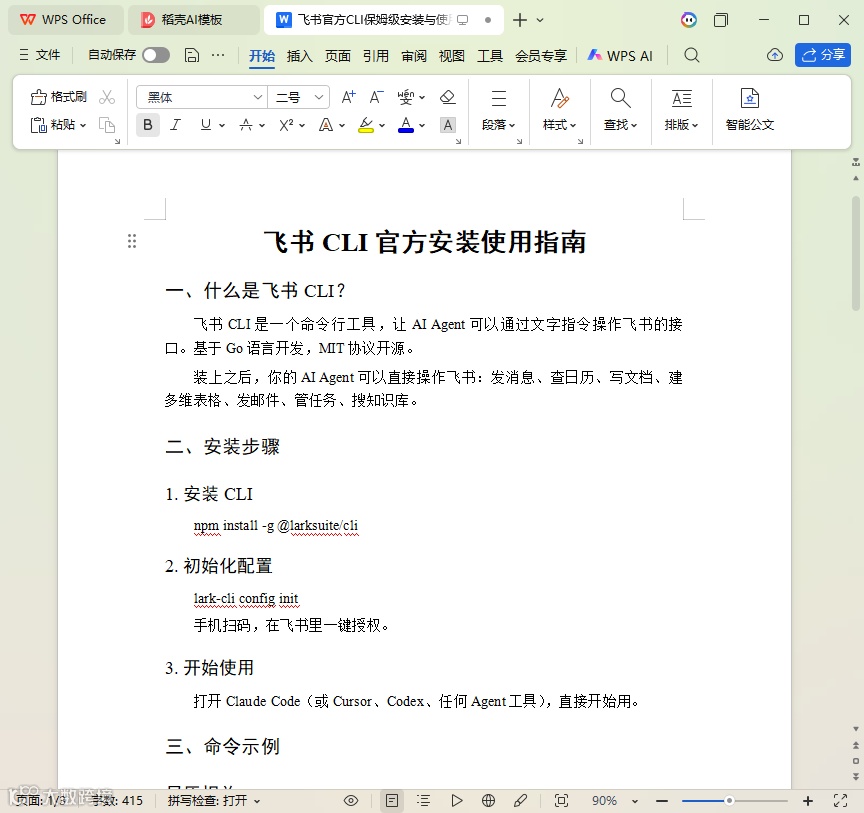Viewport: 864px width, 813px height.
Task: Click the pen annotation icon in the status bar
Action: tap(520, 800)
